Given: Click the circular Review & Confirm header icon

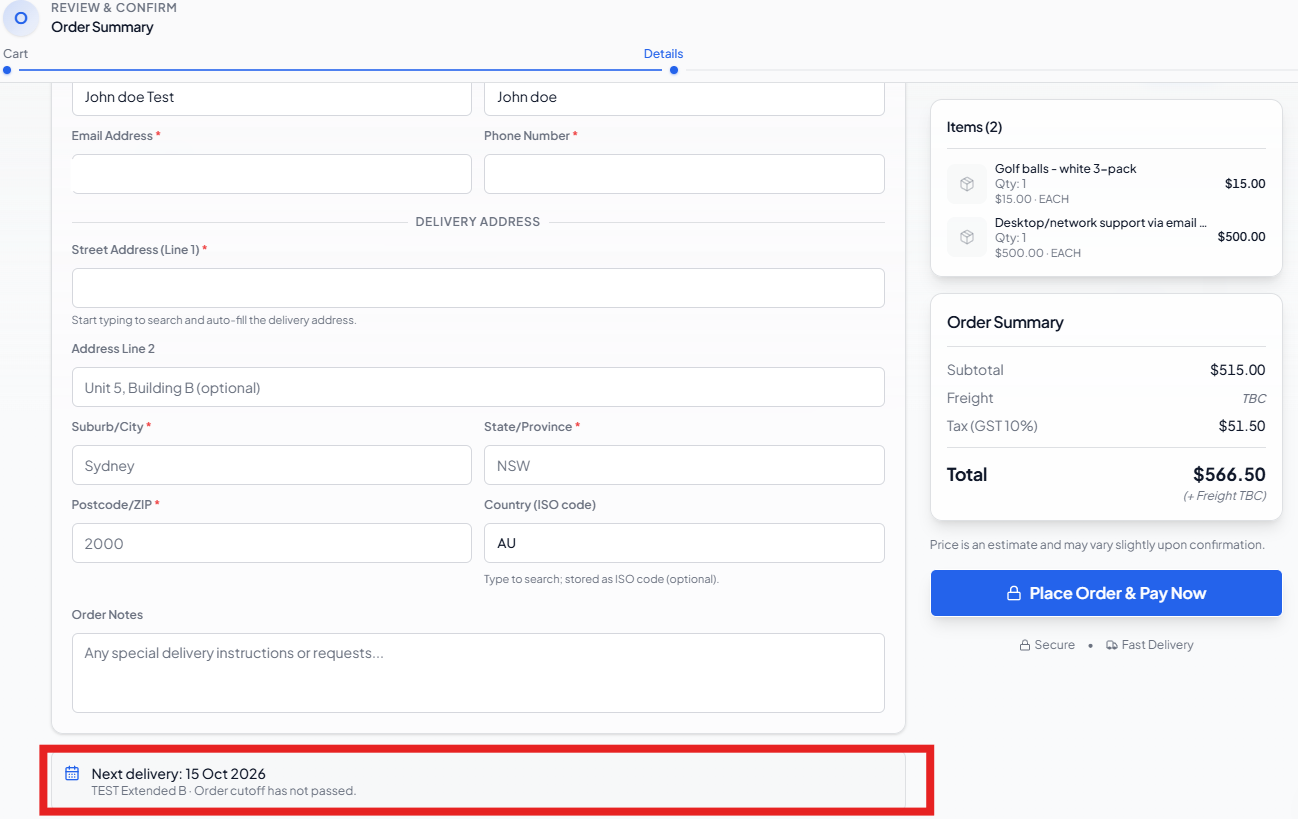Looking at the screenshot, I should point(21,18).
